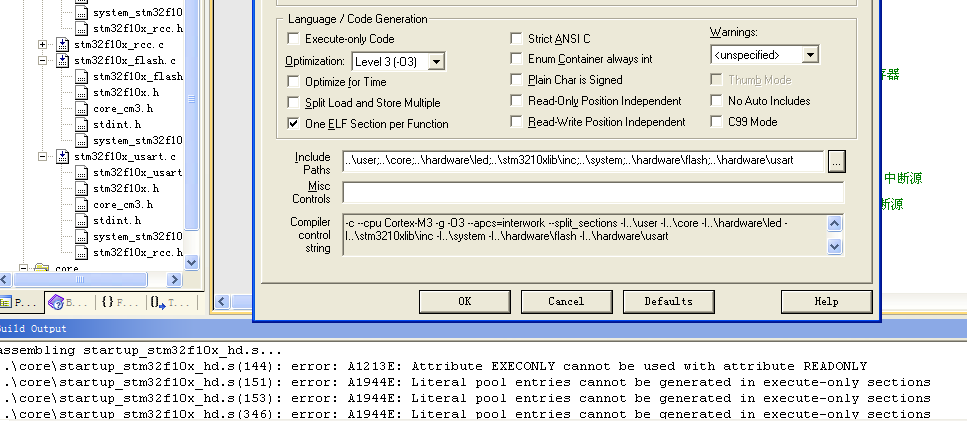This screenshot has width=967, height=421.
Task: Click the Help button
Action: (x=826, y=301)
